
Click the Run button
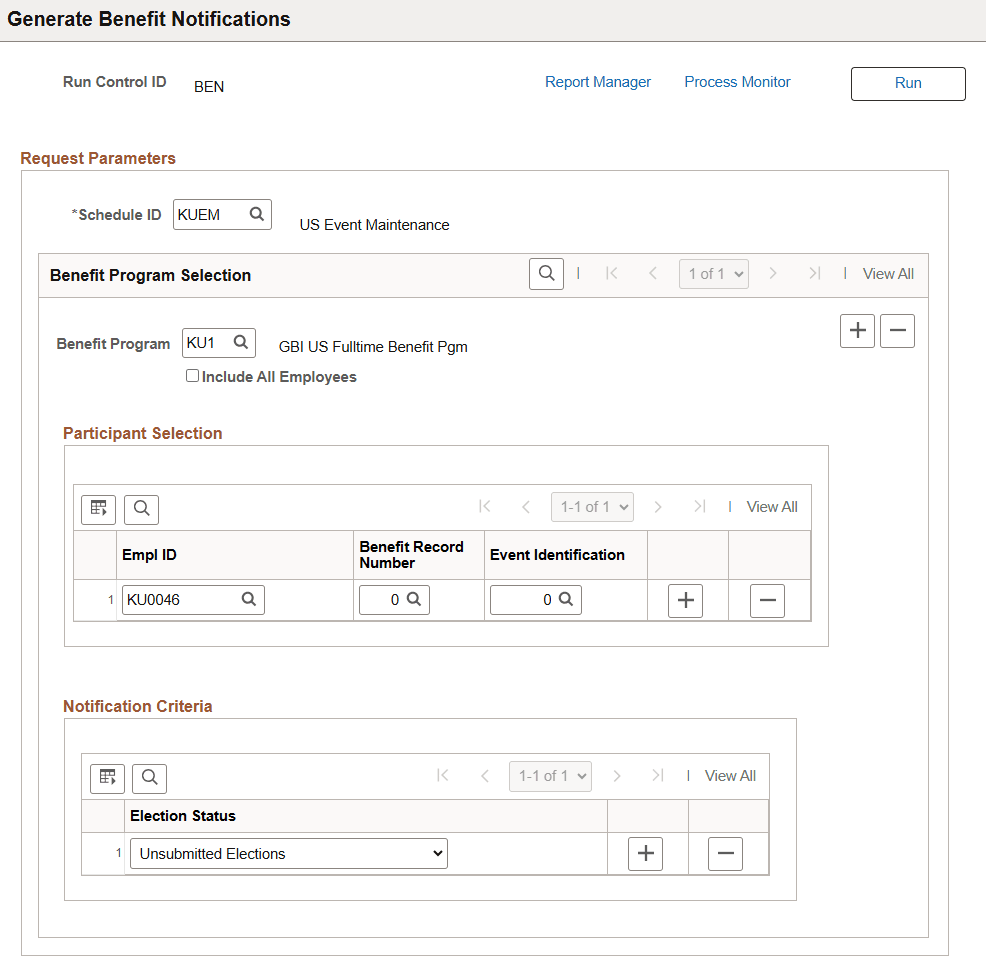coord(907,83)
